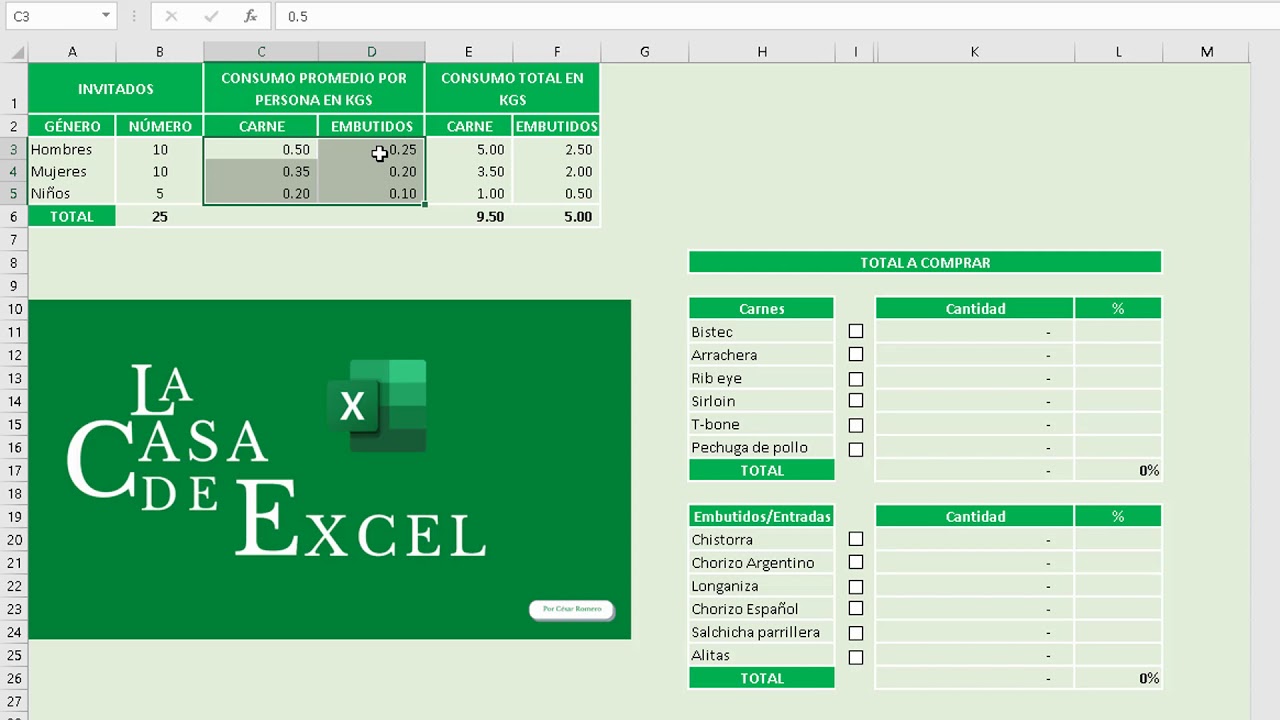Click the Hombres cell

72,149
